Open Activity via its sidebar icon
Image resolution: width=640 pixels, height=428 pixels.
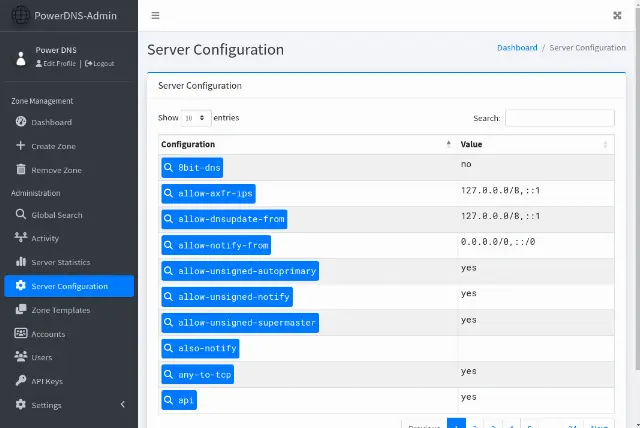(21, 237)
